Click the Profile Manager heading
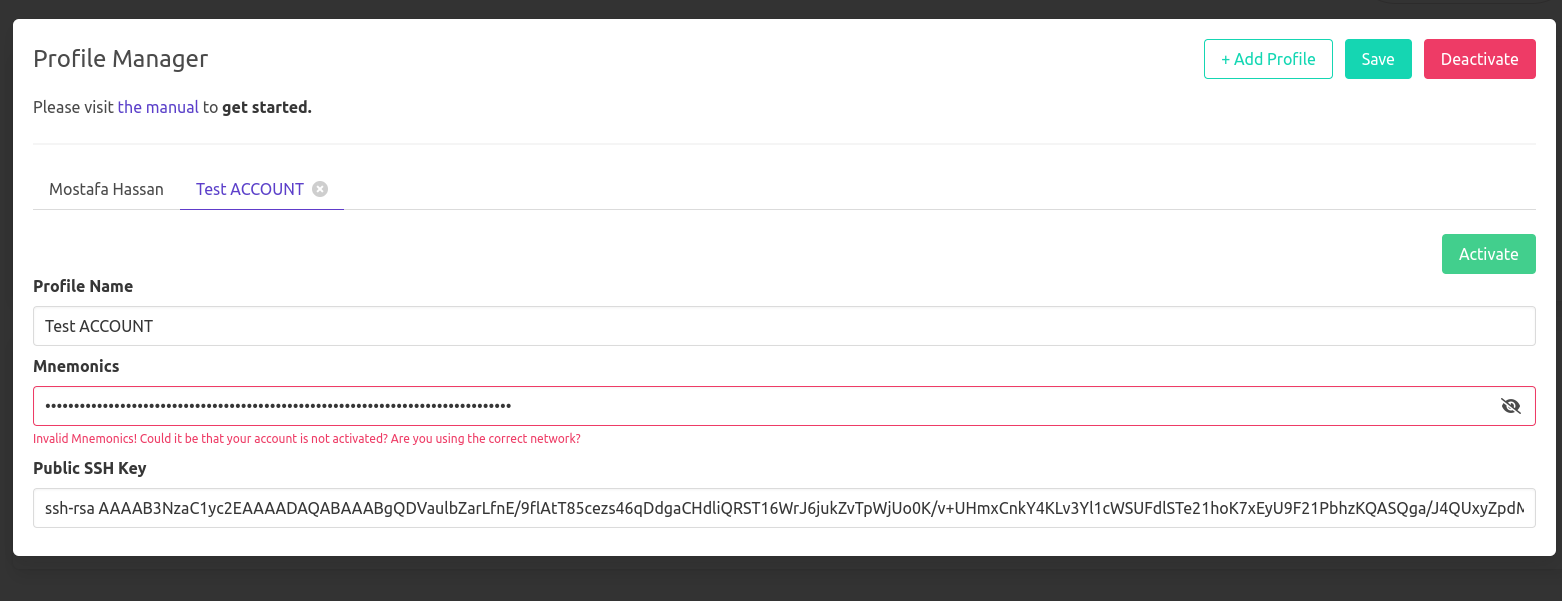Image resolution: width=1562 pixels, height=601 pixels. (x=119, y=59)
